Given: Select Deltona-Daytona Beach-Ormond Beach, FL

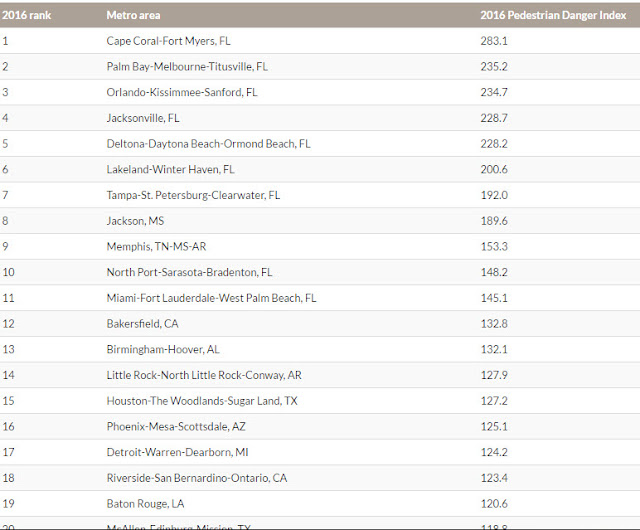Looking at the screenshot, I should 208,144.
